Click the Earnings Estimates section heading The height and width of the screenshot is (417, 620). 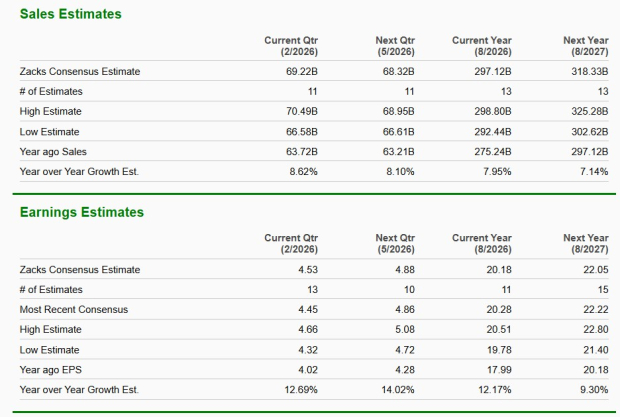[x=82, y=212]
